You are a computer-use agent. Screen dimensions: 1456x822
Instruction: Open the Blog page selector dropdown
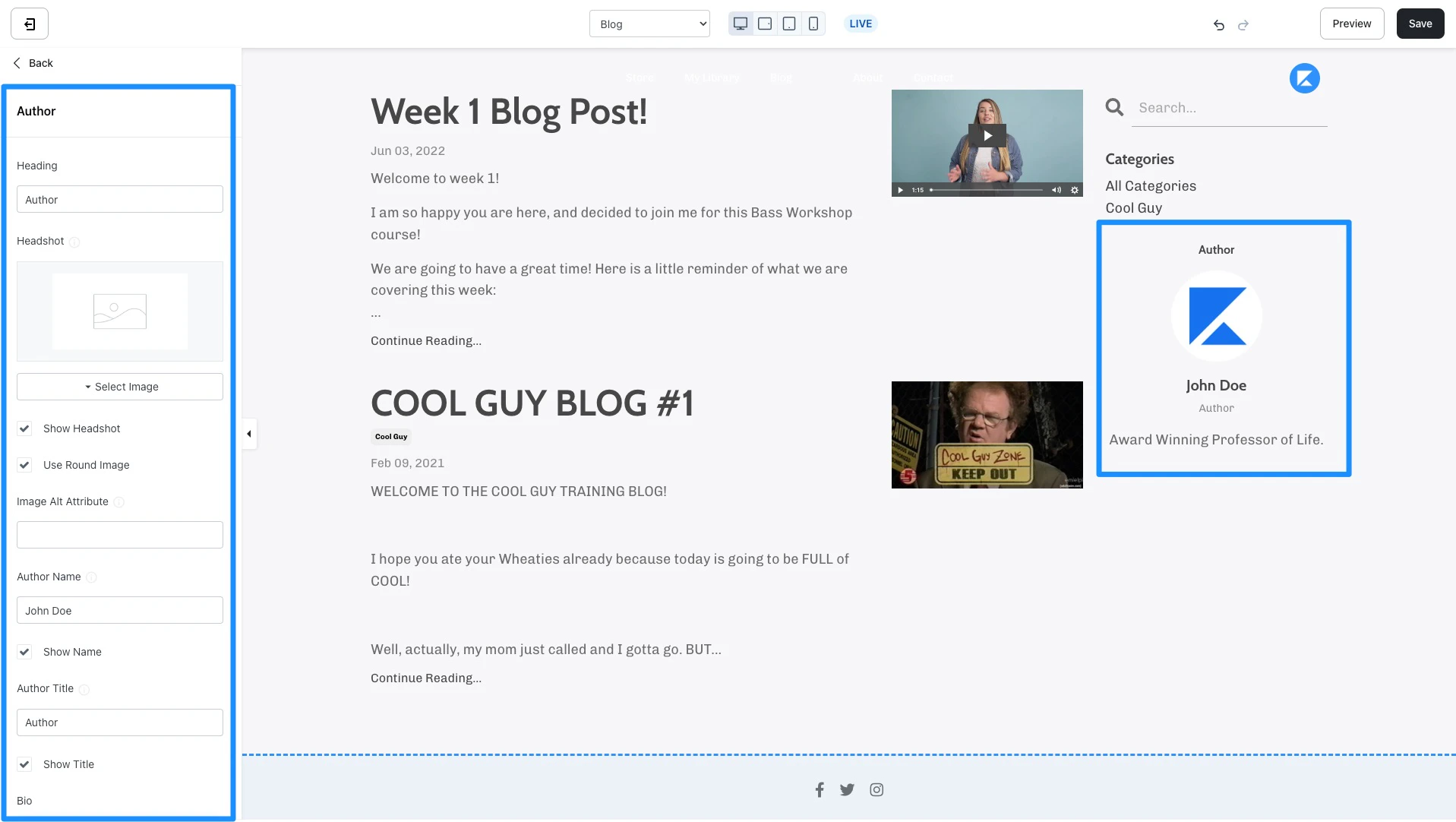[649, 24]
